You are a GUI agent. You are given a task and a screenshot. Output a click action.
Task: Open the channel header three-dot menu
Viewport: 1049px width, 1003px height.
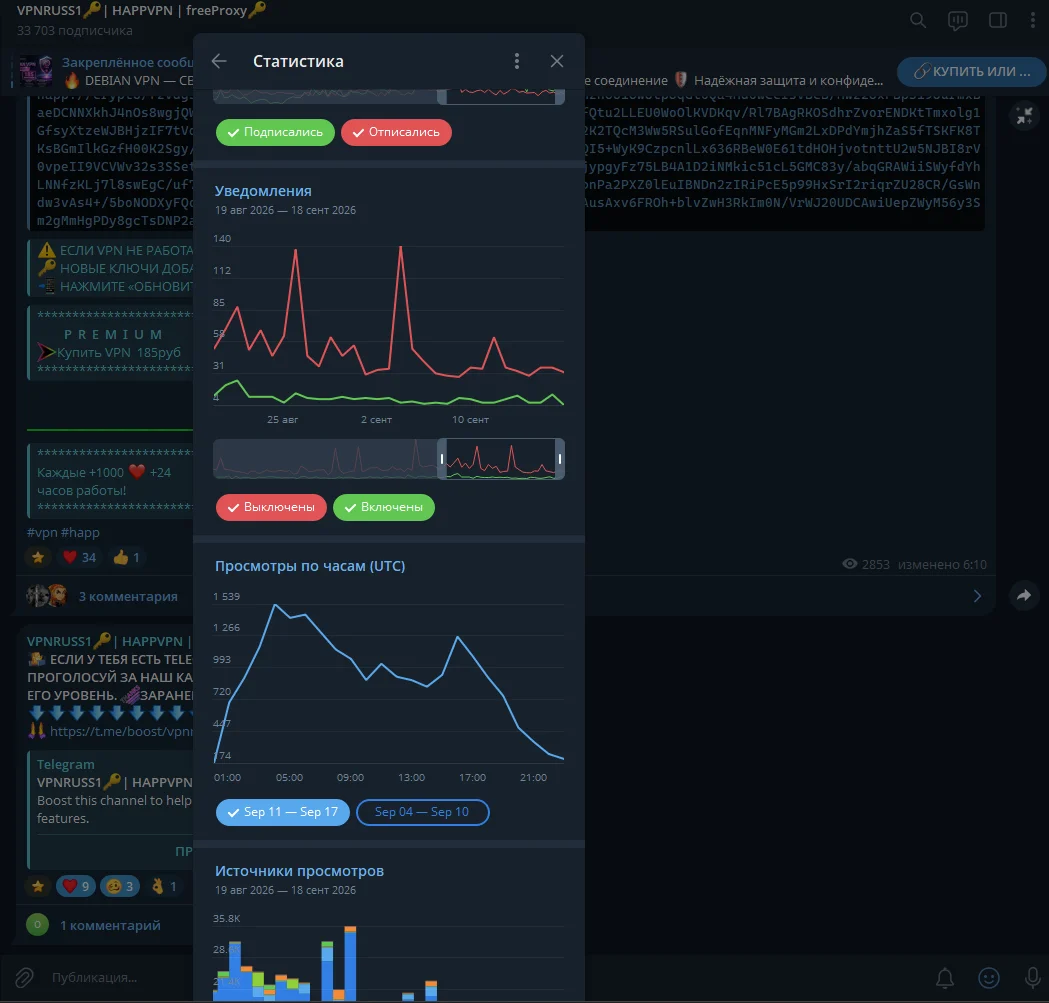(1033, 20)
